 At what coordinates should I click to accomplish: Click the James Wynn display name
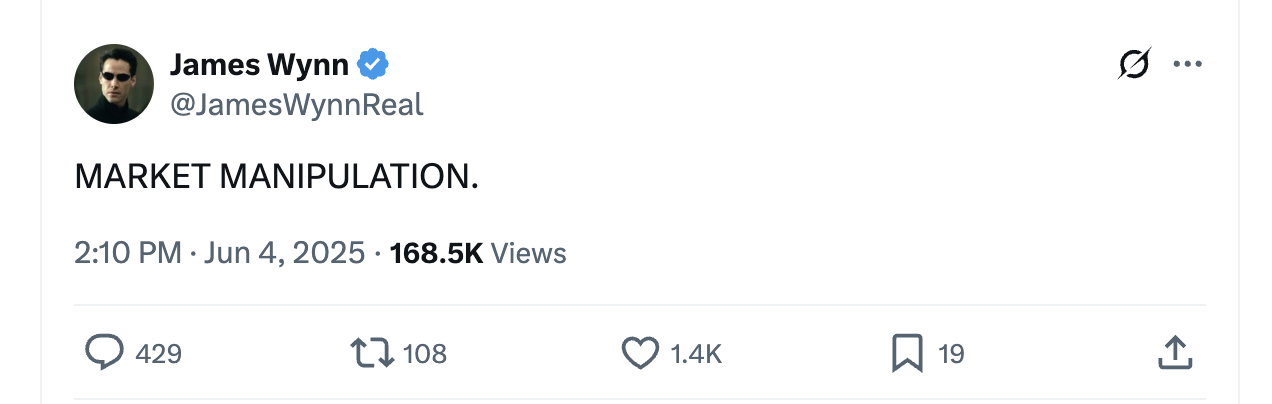pyautogui.click(x=259, y=65)
